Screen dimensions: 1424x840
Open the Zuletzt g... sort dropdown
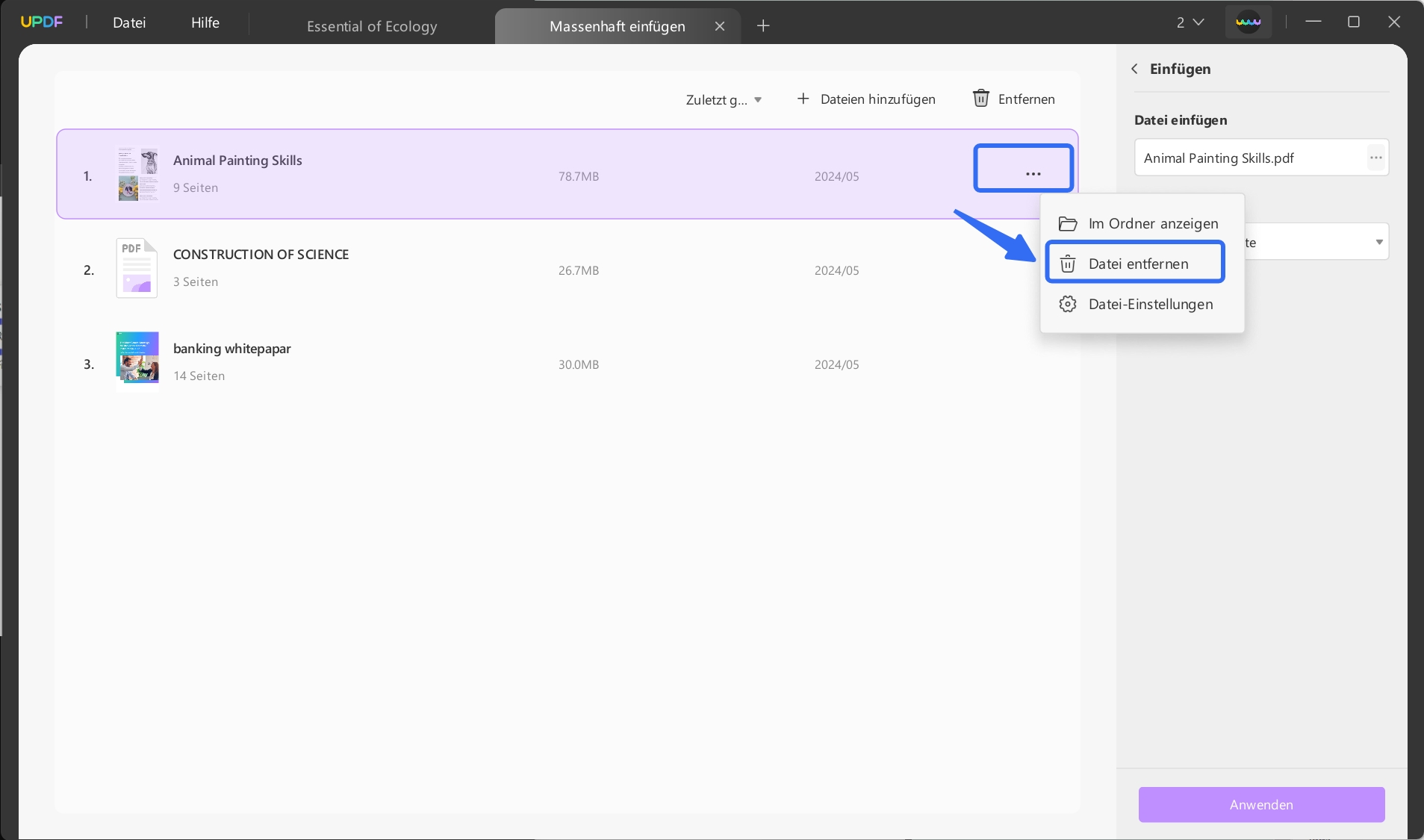click(724, 99)
